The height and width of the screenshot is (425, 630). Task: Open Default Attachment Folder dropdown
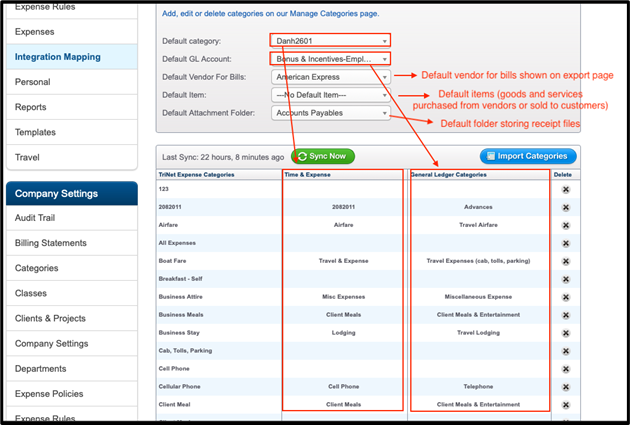(329, 113)
